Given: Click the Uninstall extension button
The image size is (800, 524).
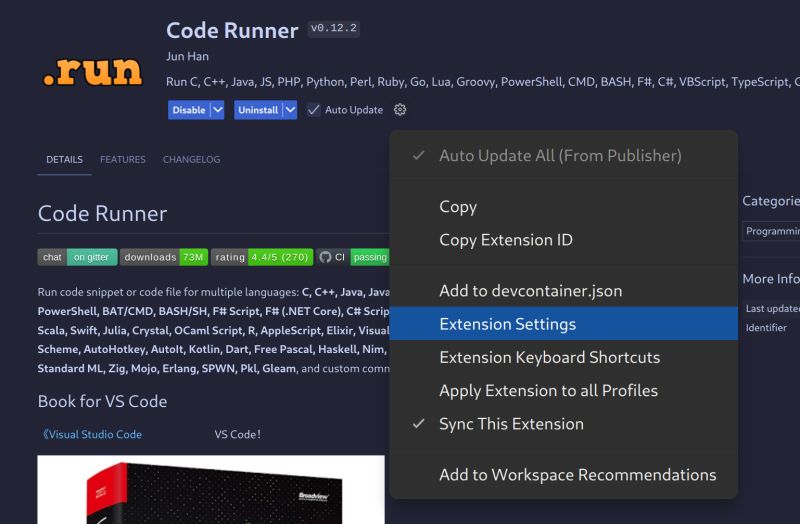Looking at the screenshot, I should (258, 110).
